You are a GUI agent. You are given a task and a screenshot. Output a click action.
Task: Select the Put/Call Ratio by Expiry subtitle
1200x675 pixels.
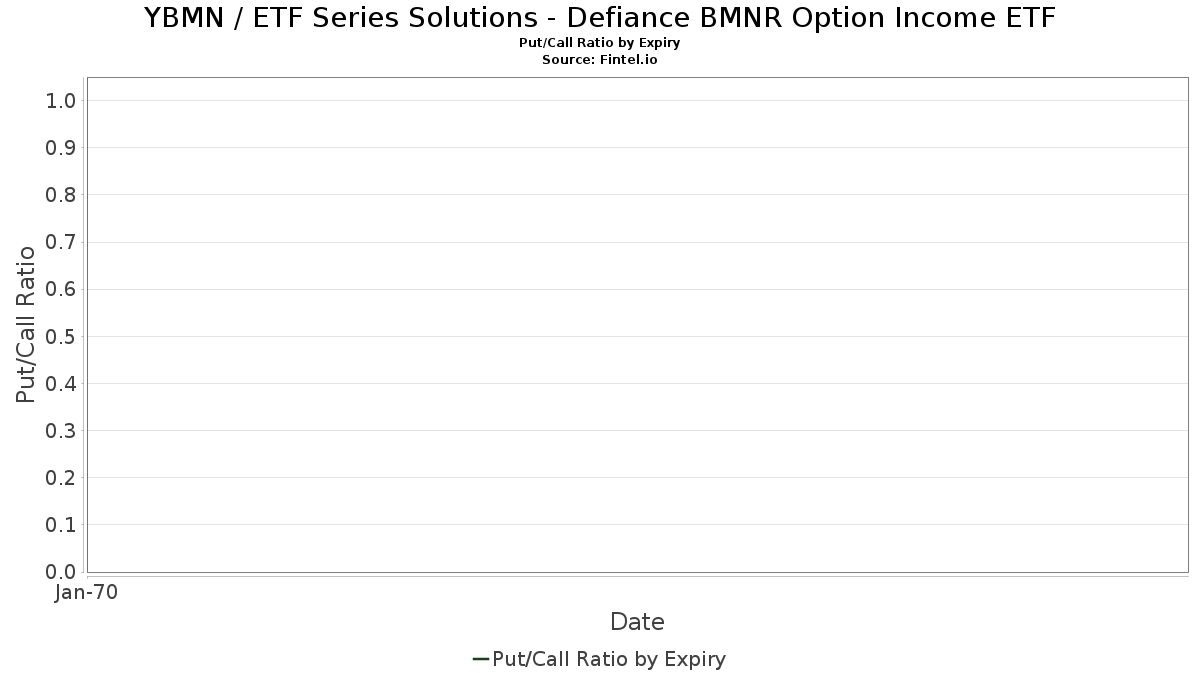tap(600, 43)
